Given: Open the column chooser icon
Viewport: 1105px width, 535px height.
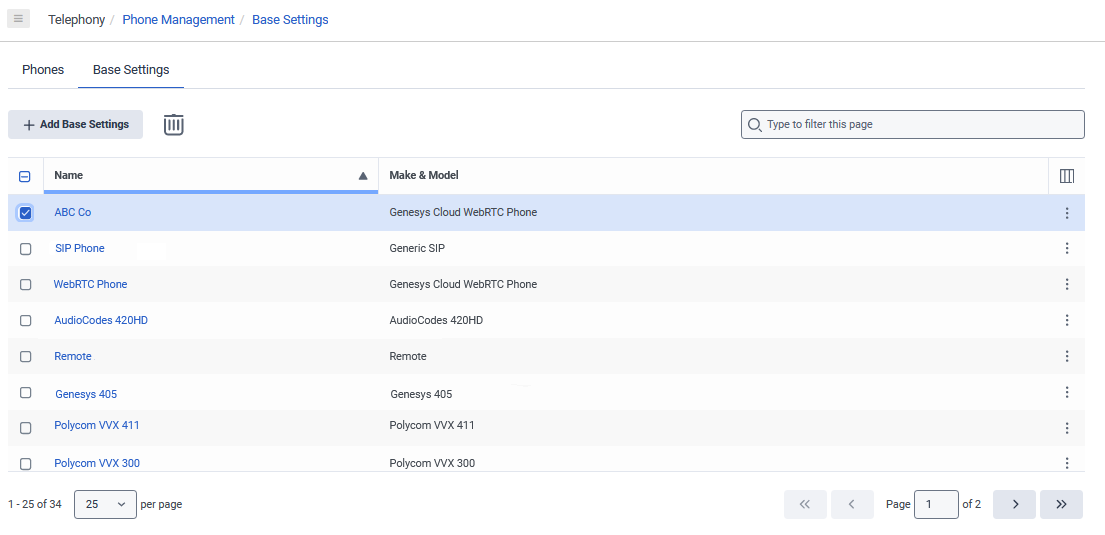Looking at the screenshot, I should click(1066, 176).
